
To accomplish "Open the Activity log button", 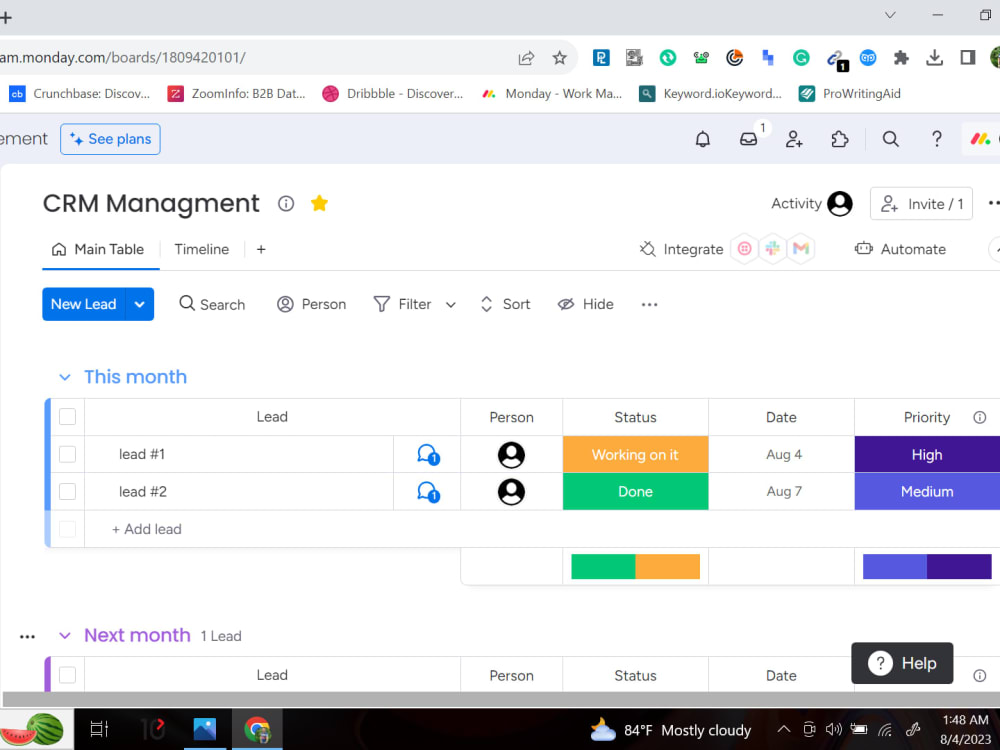I will tap(811, 203).
